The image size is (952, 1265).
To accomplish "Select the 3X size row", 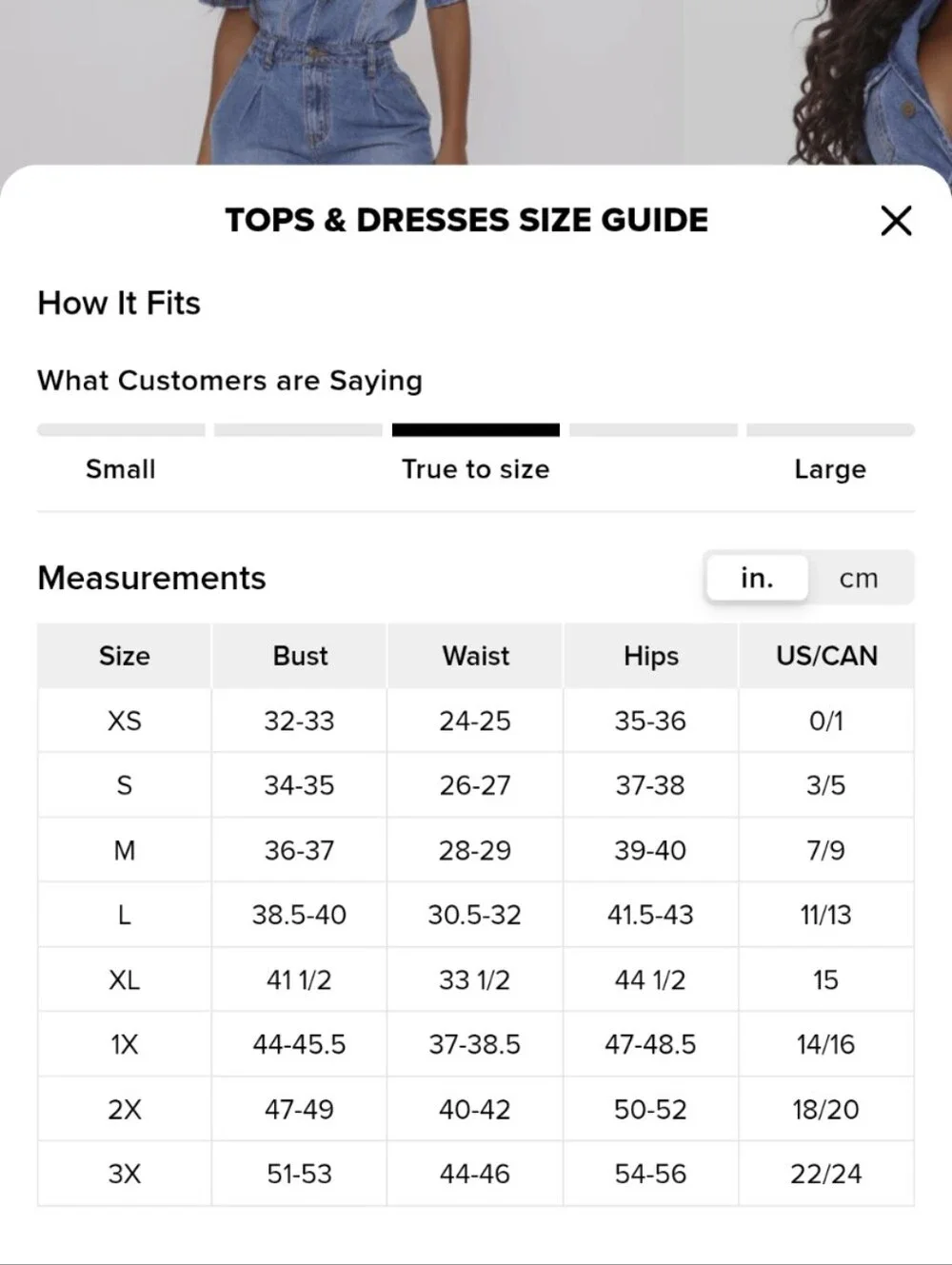I will 476,1174.
